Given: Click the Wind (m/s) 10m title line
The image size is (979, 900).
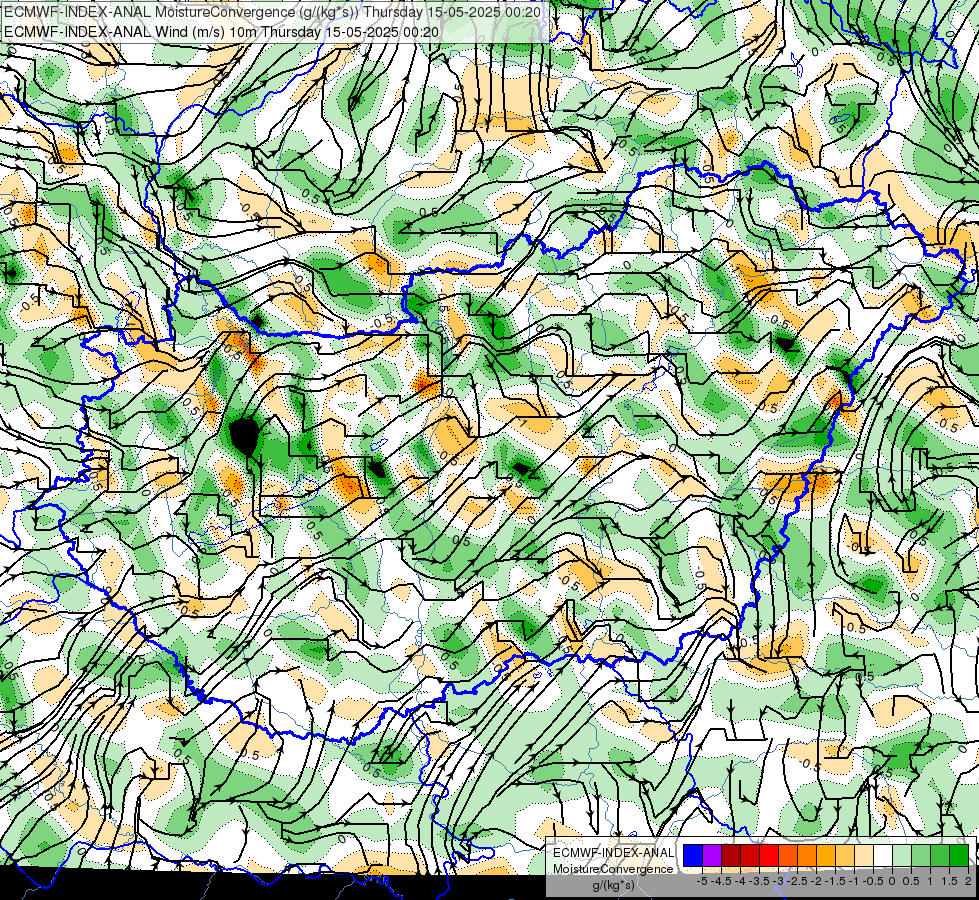Looking at the screenshot, I should point(221,32).
